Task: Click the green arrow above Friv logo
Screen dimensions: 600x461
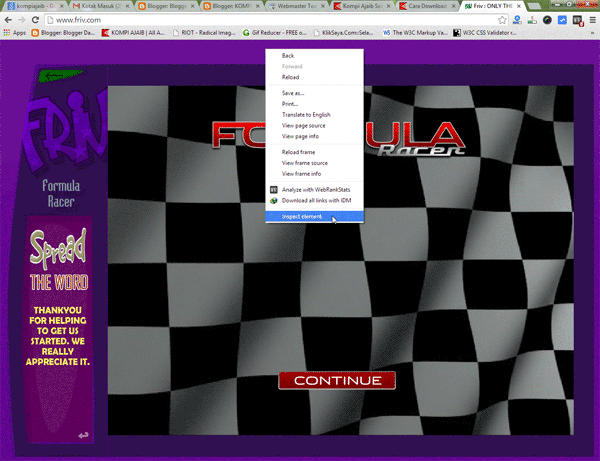Action: (x=60, y=75)
